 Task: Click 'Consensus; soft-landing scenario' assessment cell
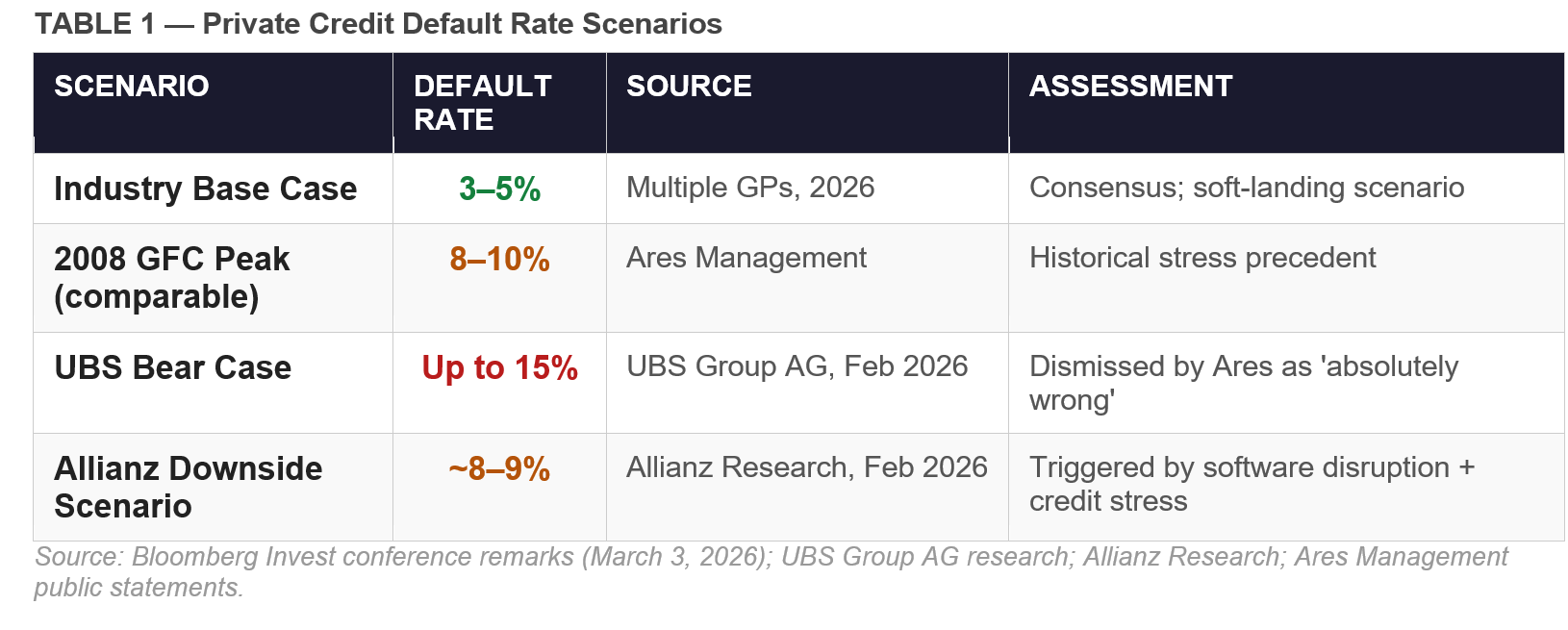(x=1247, y=188)
